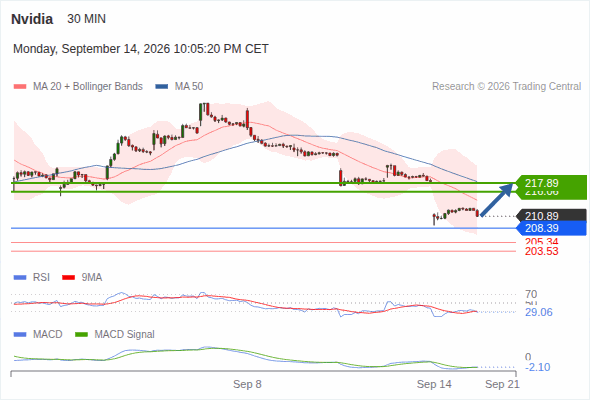The image size is (590, 400).
Task: Click the red 205.34 support level
Action: pyautogui.click(x=541, y=242)
